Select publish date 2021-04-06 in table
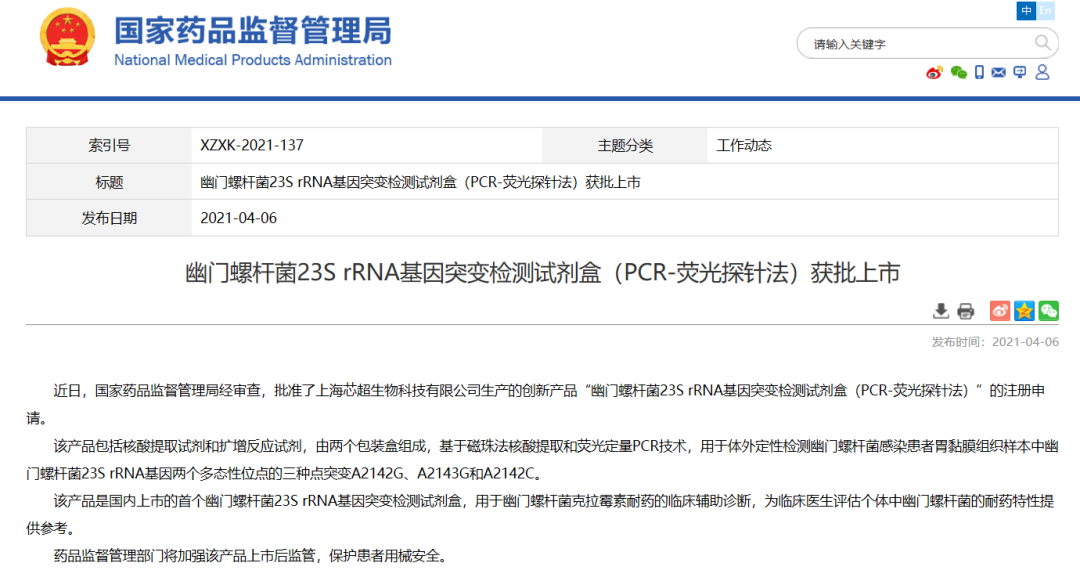The width and height of the screenshot is (1080, 581). pos(238,218)
